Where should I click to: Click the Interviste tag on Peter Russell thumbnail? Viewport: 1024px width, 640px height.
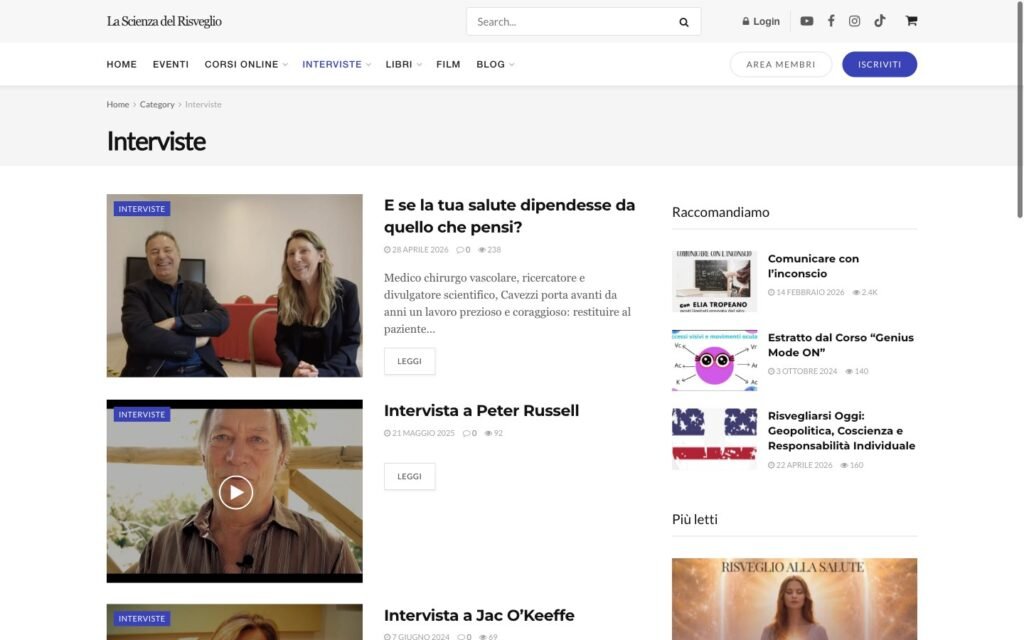(142, 415)
